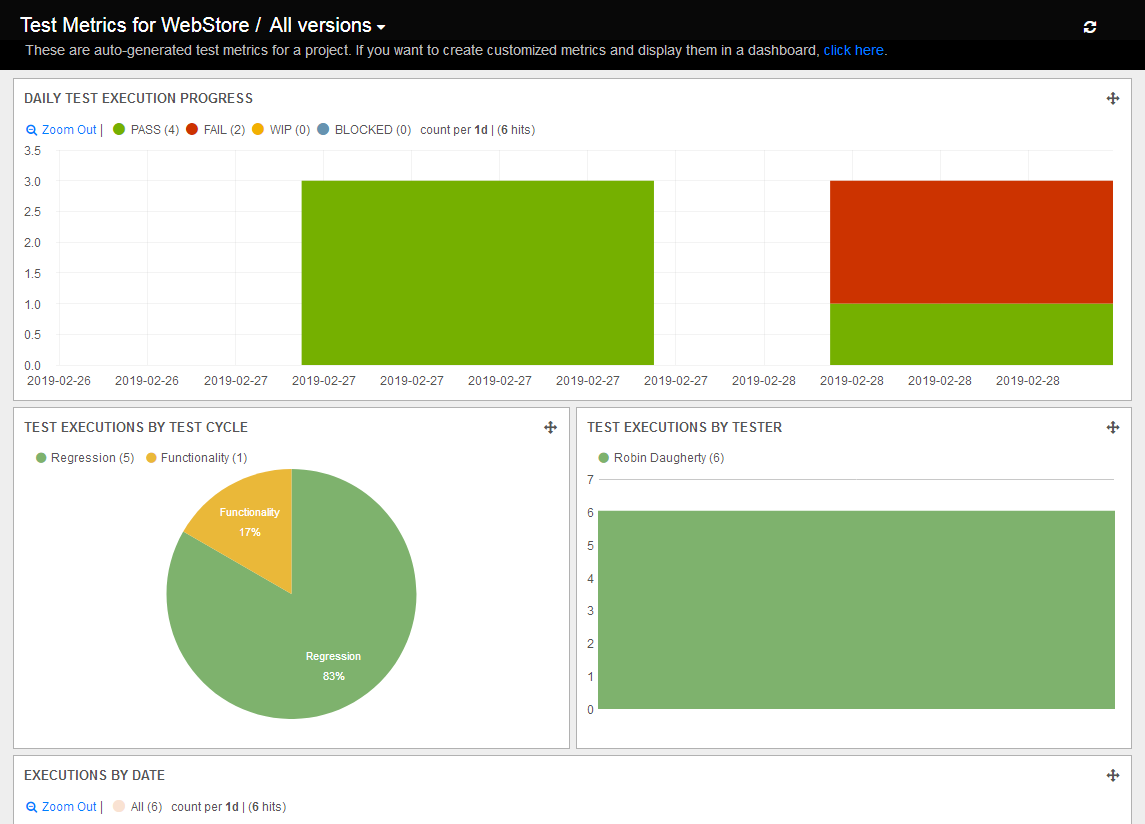Open the click here dashboard link

[x=853, y=50]
